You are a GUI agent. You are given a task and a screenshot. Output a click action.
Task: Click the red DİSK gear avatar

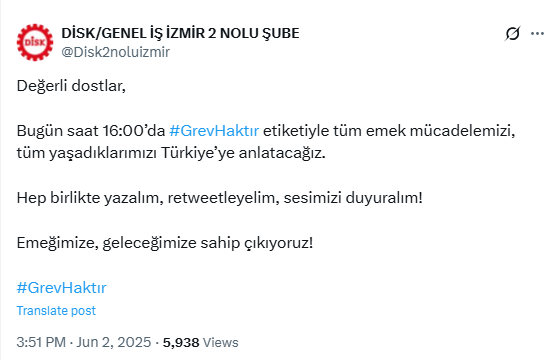click(35, 42)
